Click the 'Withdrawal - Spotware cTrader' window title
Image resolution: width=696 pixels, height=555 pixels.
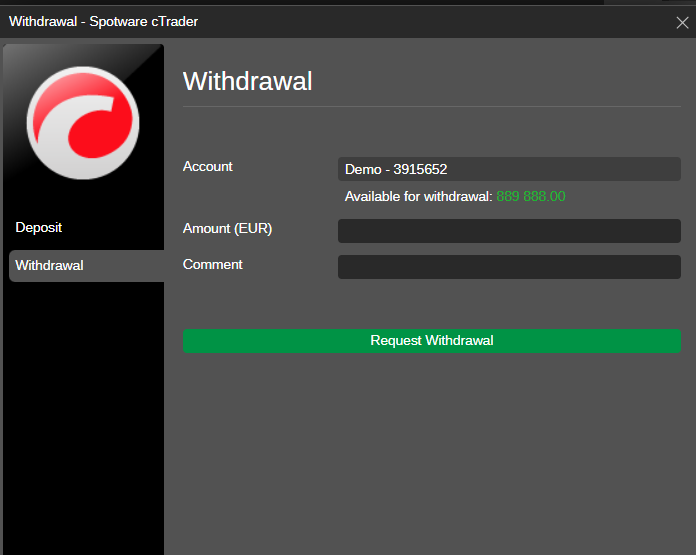[x=104, y=21]
